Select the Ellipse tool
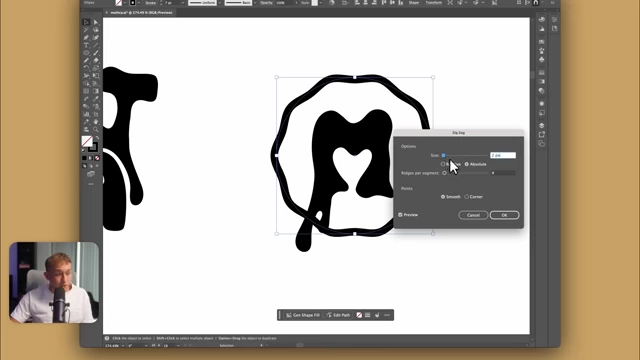640x360 pixels. click(86, 53)
